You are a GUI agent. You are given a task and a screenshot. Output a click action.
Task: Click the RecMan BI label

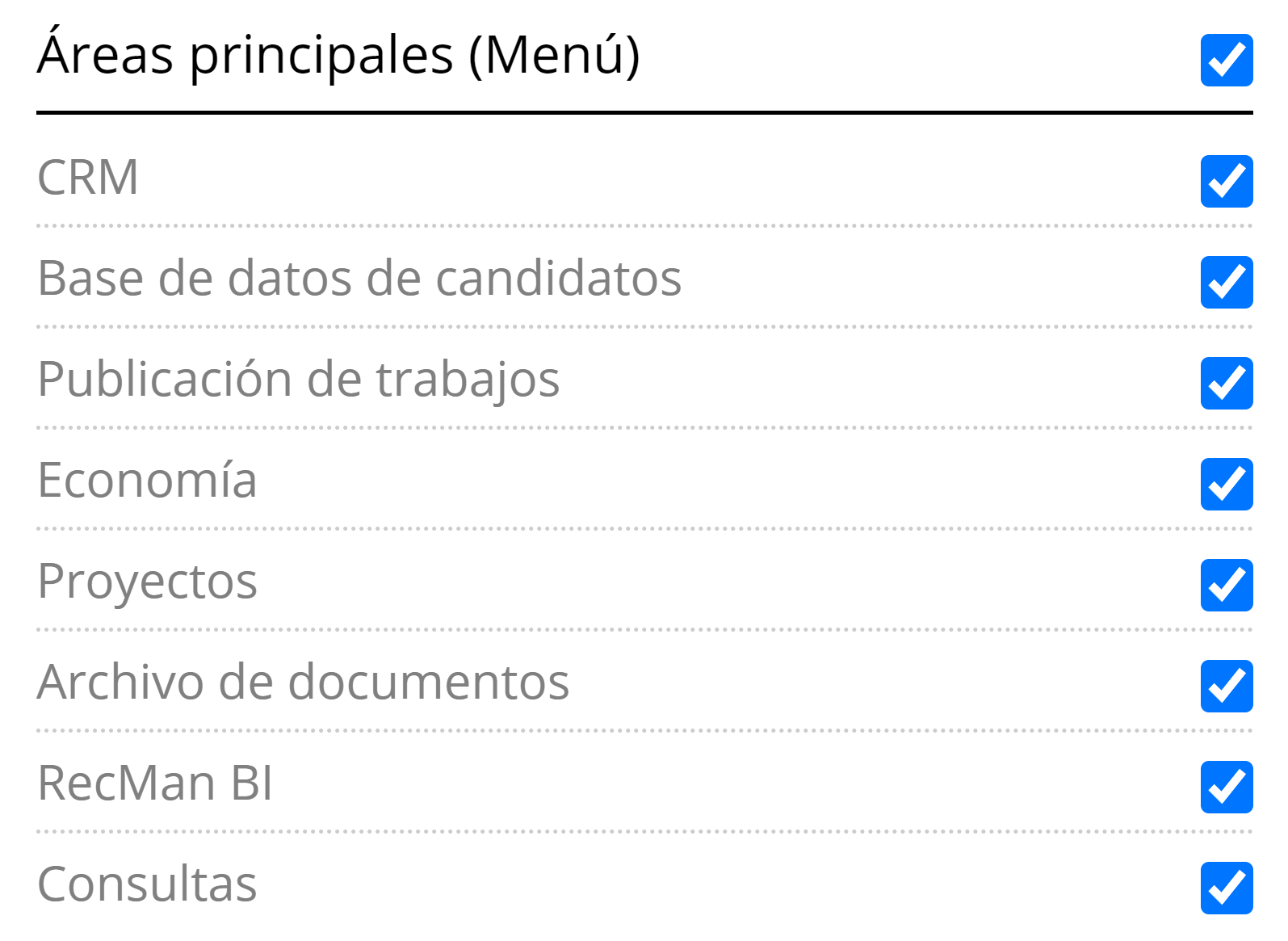pyautogui.click(x=155, y=783)
